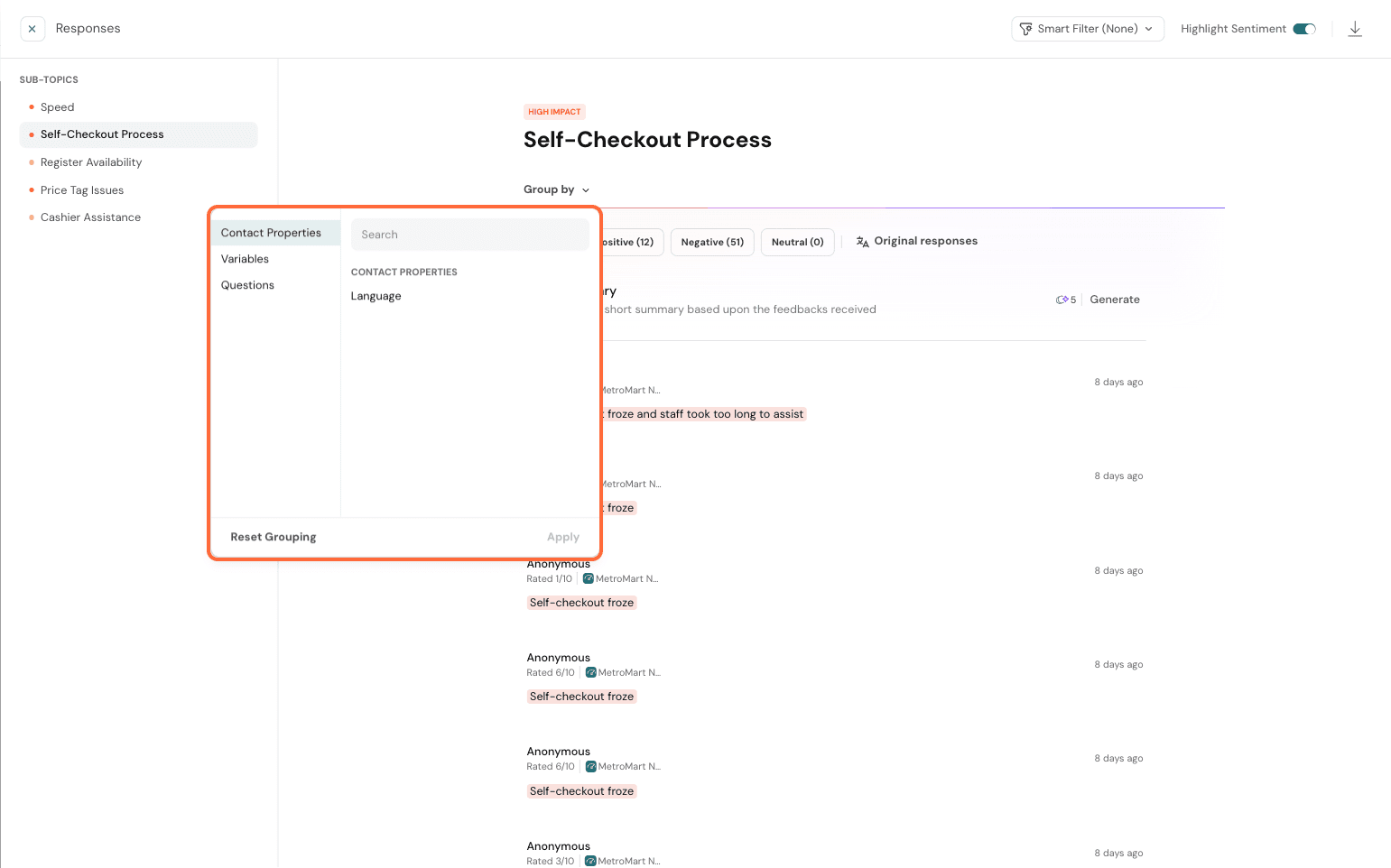Click the translate icon beside Original responses

tap(863, 242)
